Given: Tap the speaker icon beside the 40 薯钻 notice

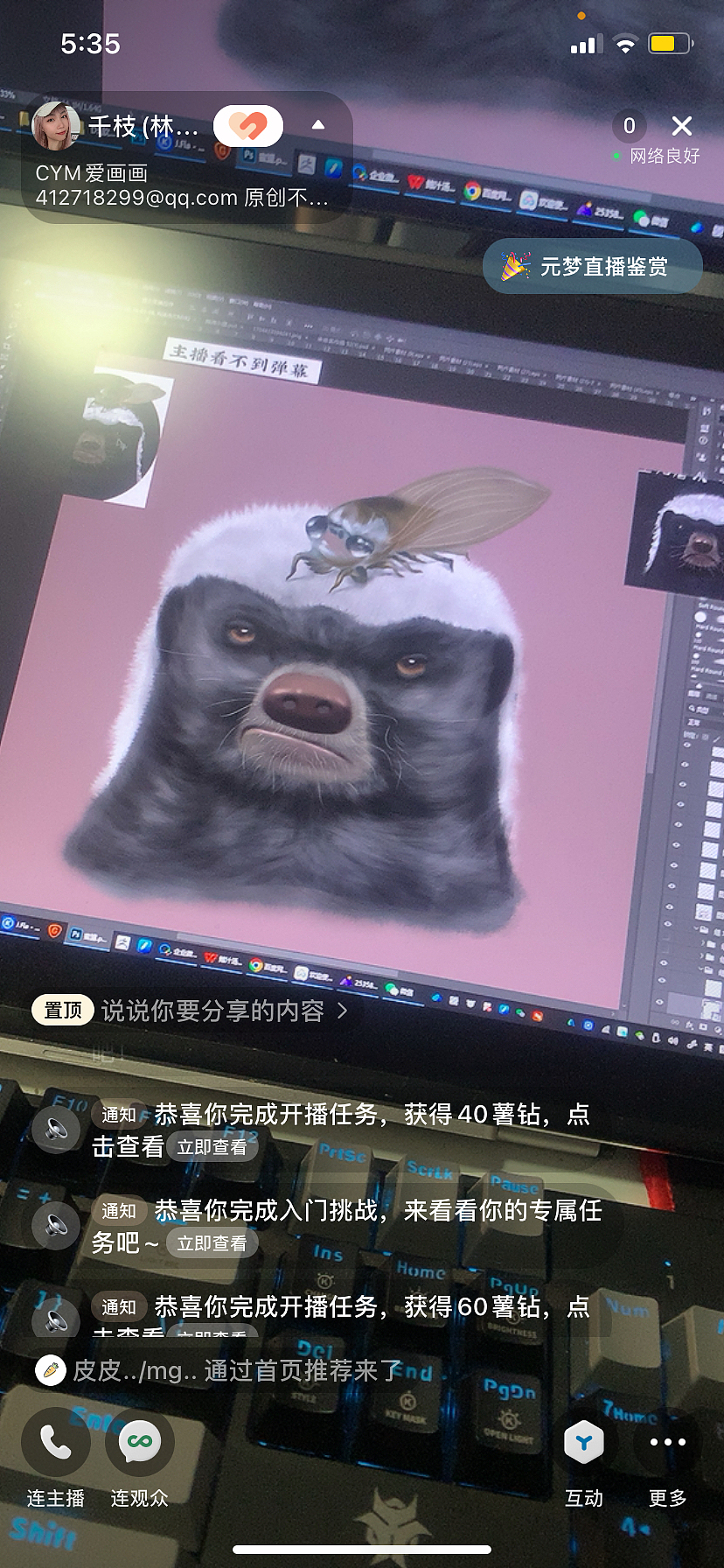Looking at the screenshot, I should click(57, 1129).
